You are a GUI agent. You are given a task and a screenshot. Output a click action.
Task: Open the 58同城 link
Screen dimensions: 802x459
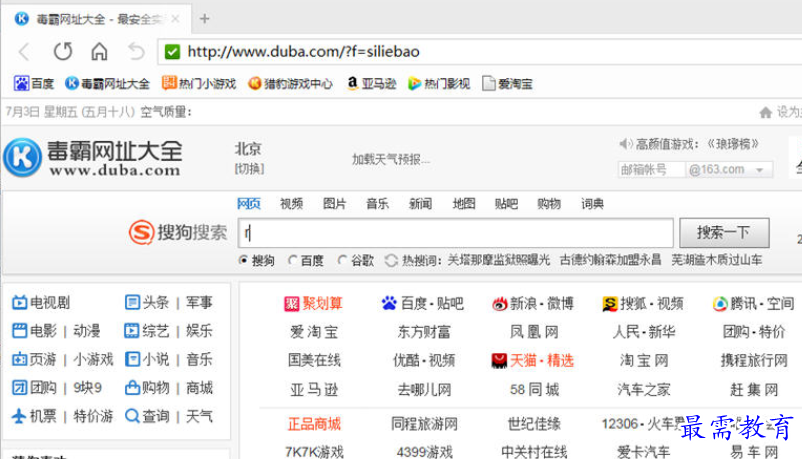coord(534,389)
